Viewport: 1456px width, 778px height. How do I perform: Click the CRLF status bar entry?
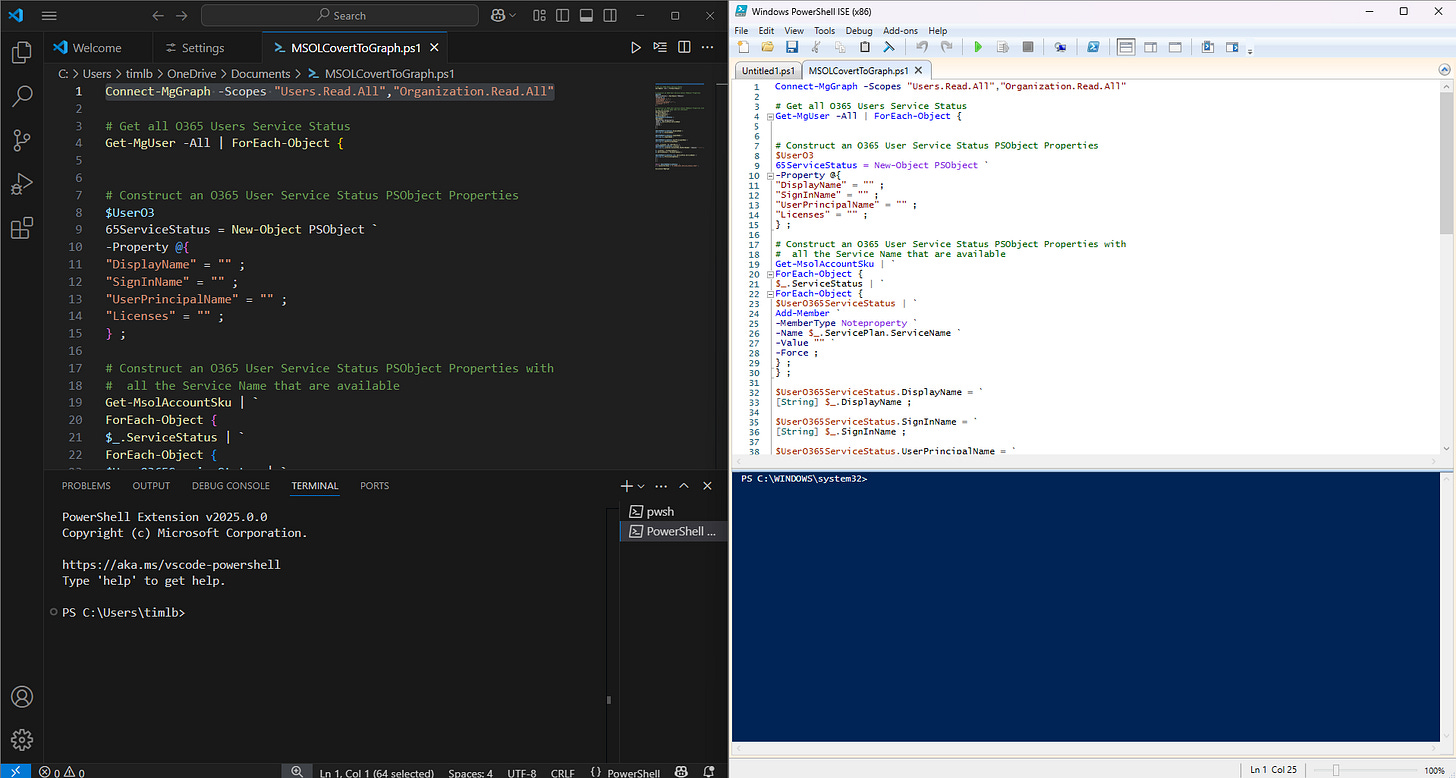click(562, 772)
